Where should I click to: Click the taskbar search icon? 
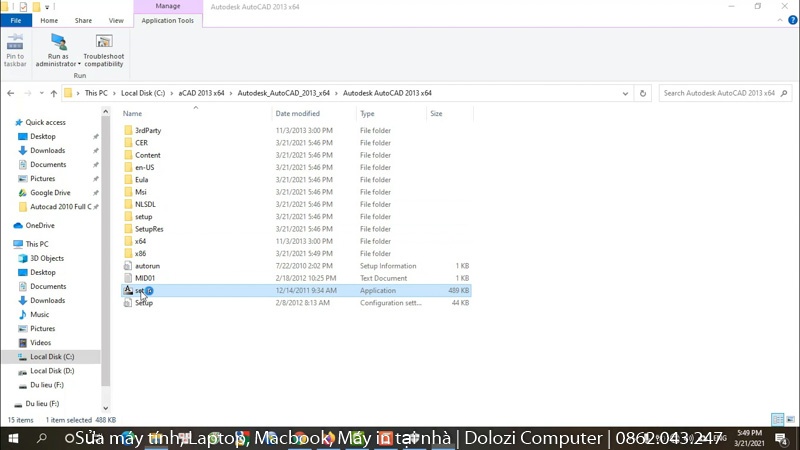pos(42,438)
